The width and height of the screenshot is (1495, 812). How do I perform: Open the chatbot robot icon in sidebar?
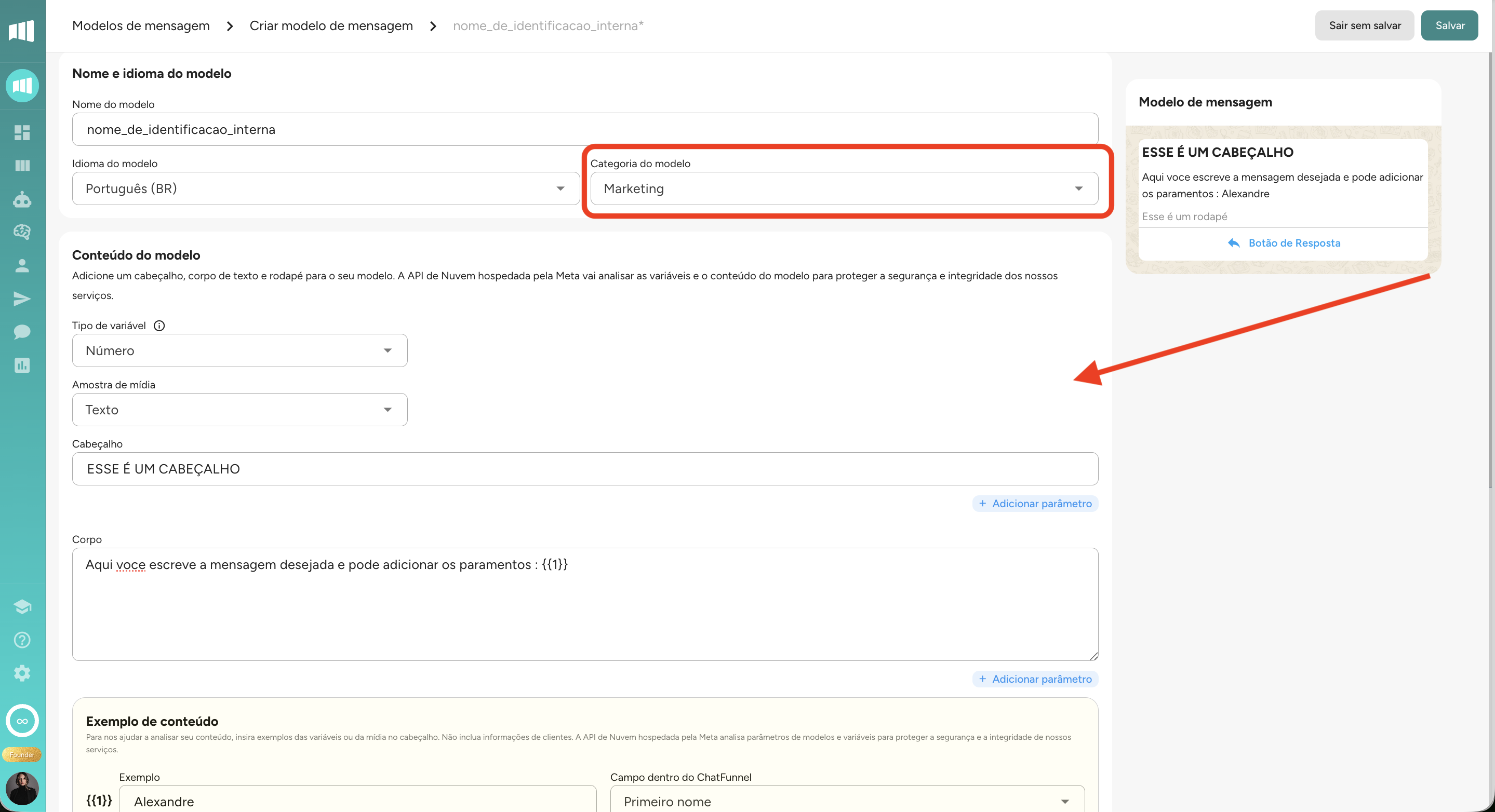(22, 199)
